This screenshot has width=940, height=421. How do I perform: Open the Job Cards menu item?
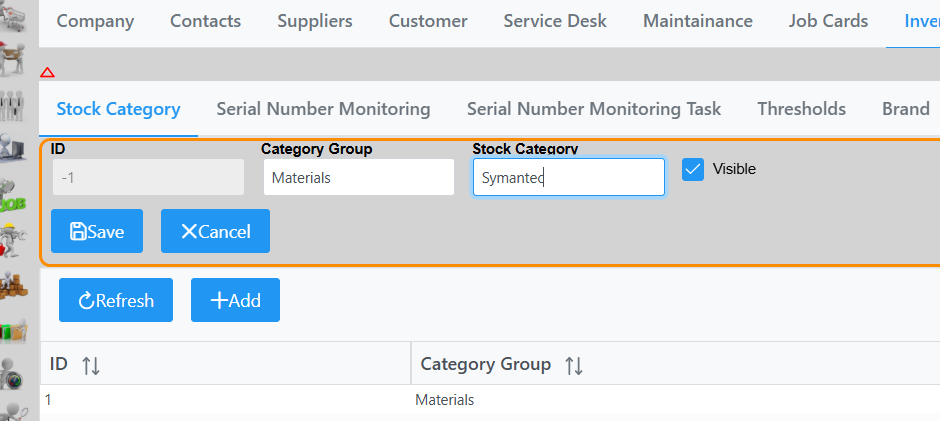tap(828, 21)
